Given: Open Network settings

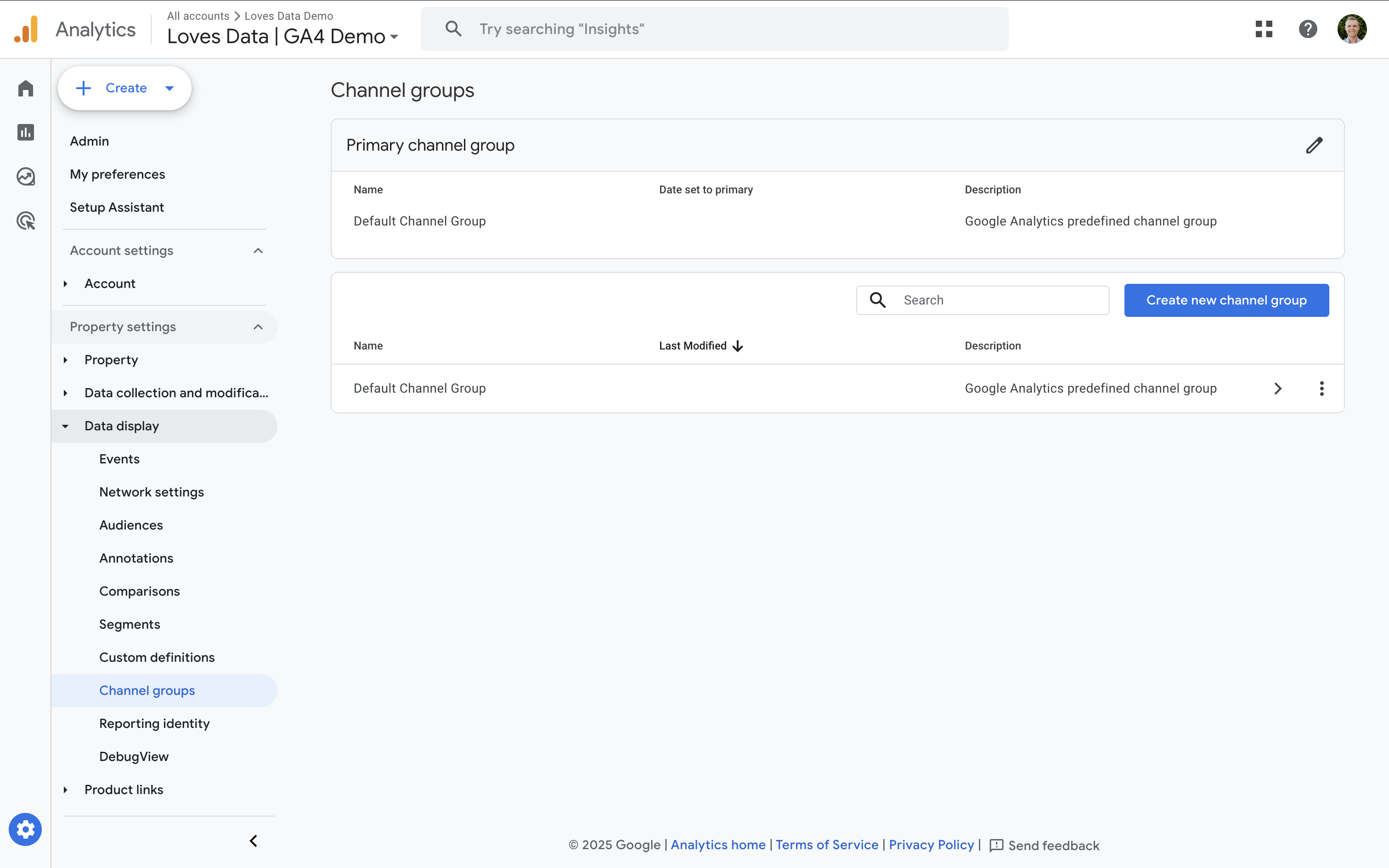Looking at the screenshot, I should click(152, 492).
